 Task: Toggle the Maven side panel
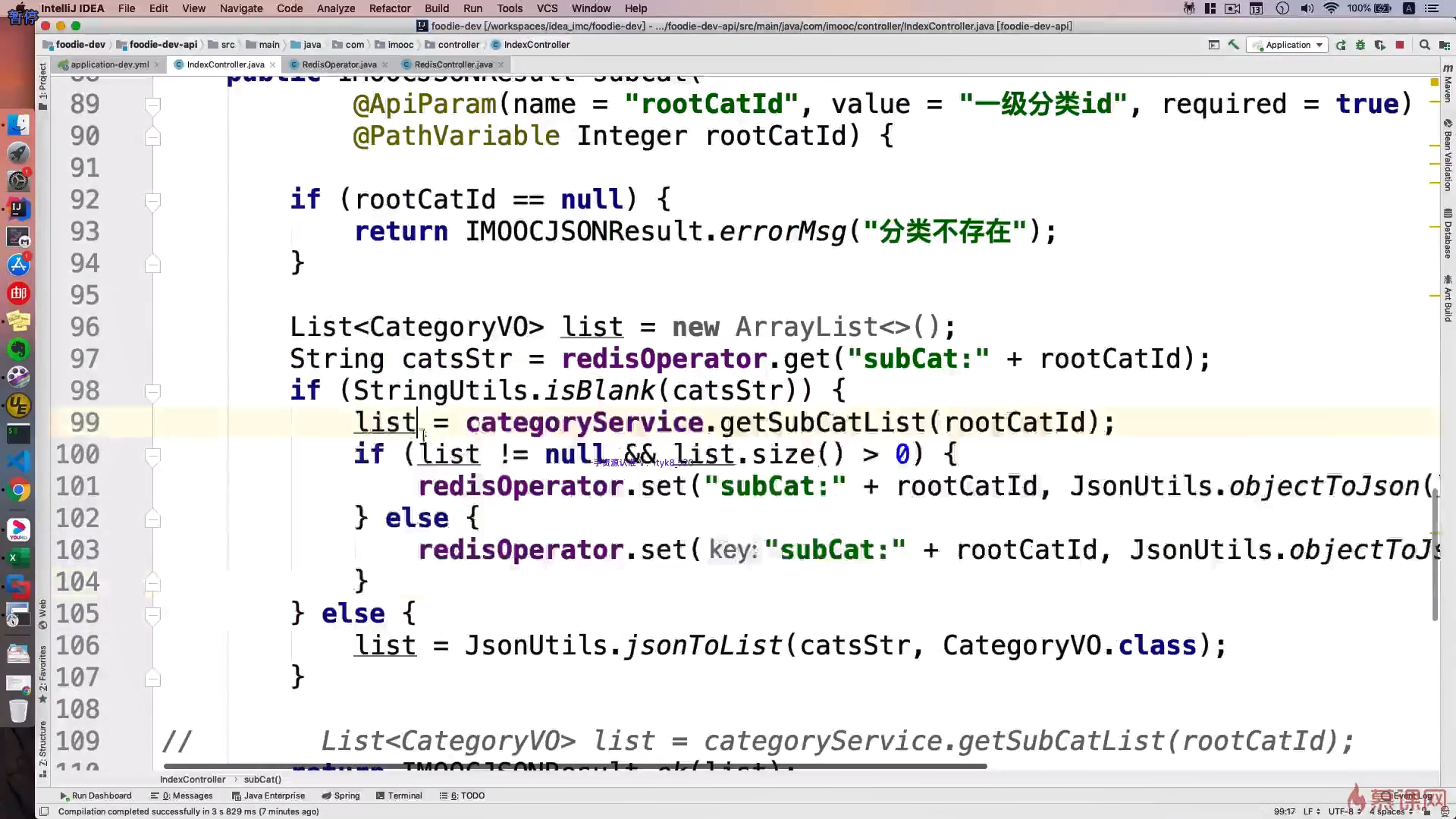[x=1448, y=83]
